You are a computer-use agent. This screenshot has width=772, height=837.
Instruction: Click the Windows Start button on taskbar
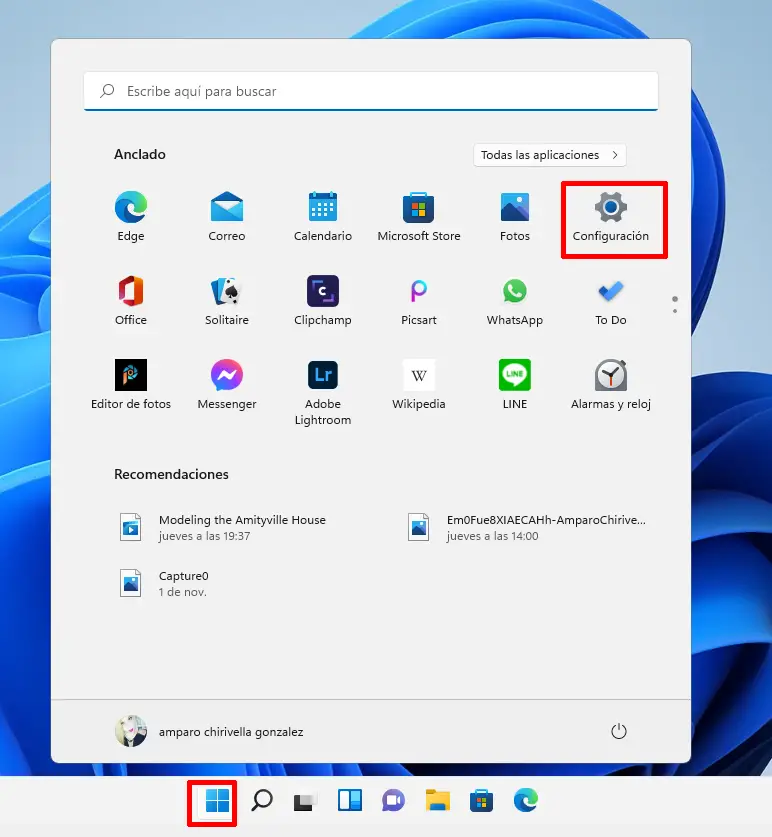(x=217, y=801)
